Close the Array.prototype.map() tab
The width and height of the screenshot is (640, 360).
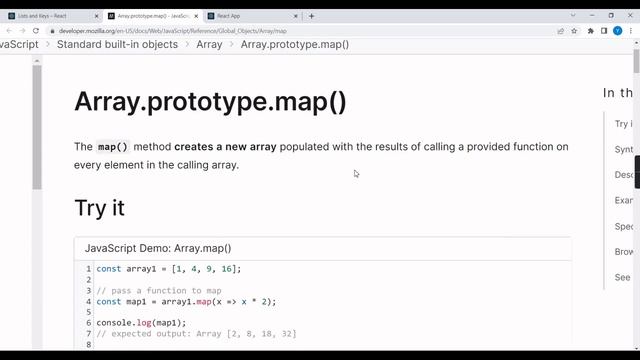196,16
